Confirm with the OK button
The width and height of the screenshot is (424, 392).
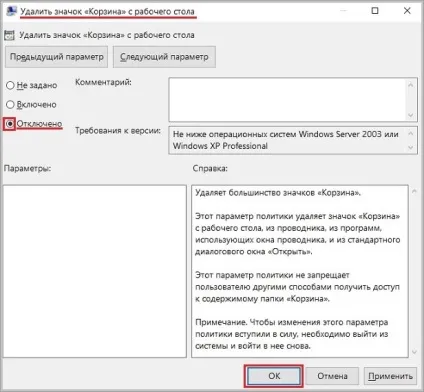[274, 376]
